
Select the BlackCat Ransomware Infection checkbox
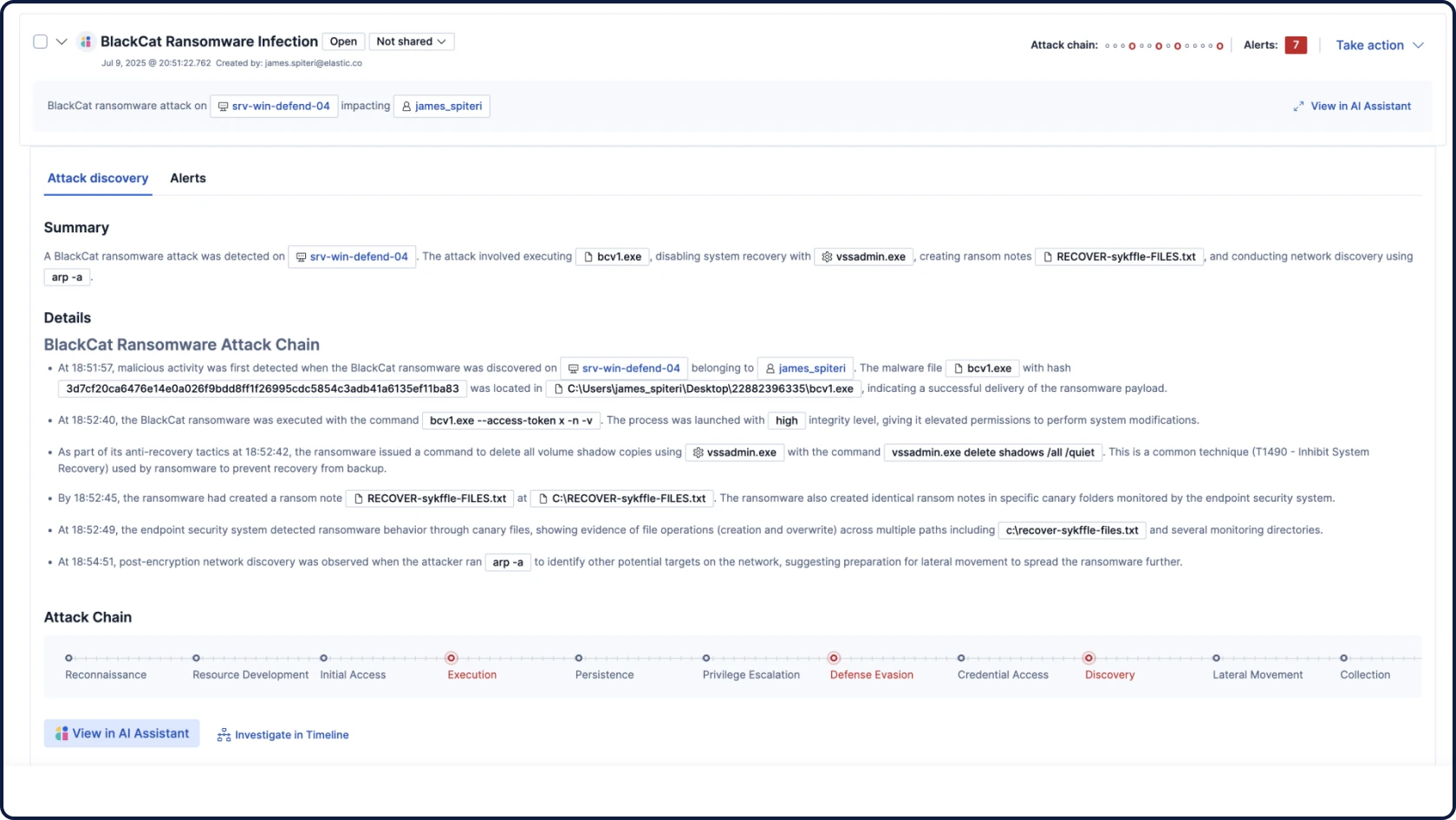40,42
